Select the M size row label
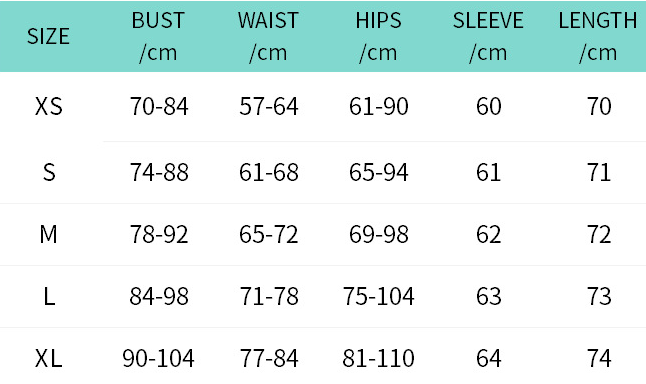This screenshot has height=384, width=646. tap(49, 234)
